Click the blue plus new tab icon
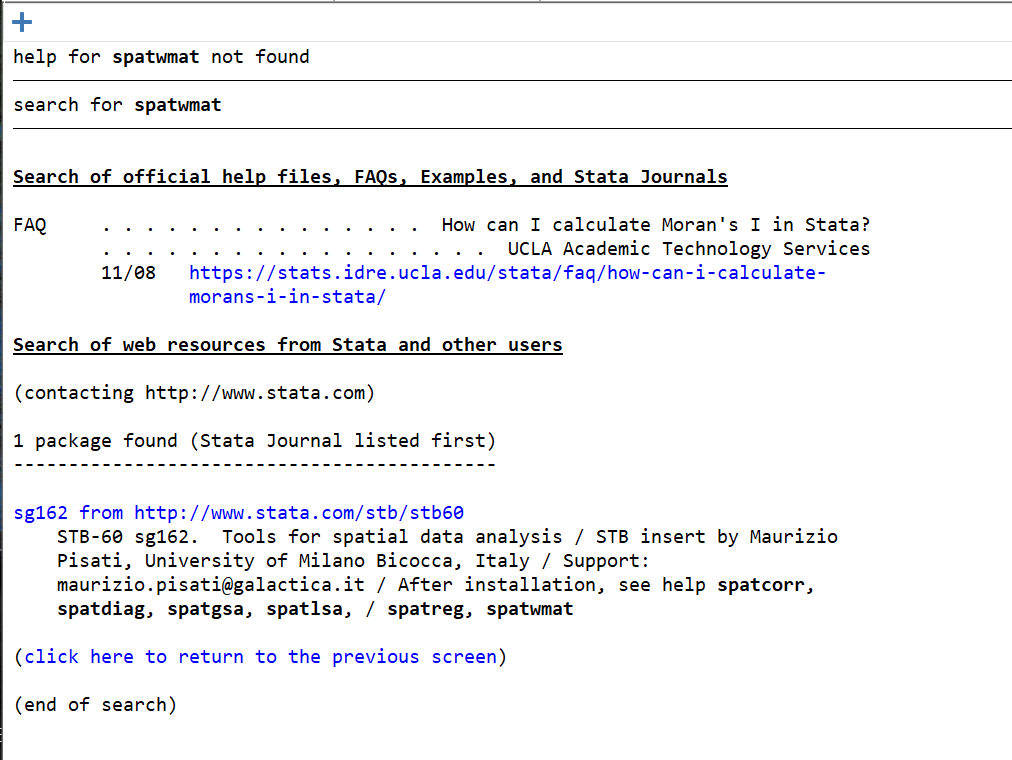Screen dimensions: 1012x760 pyautogui.click(x=22, y=22)
